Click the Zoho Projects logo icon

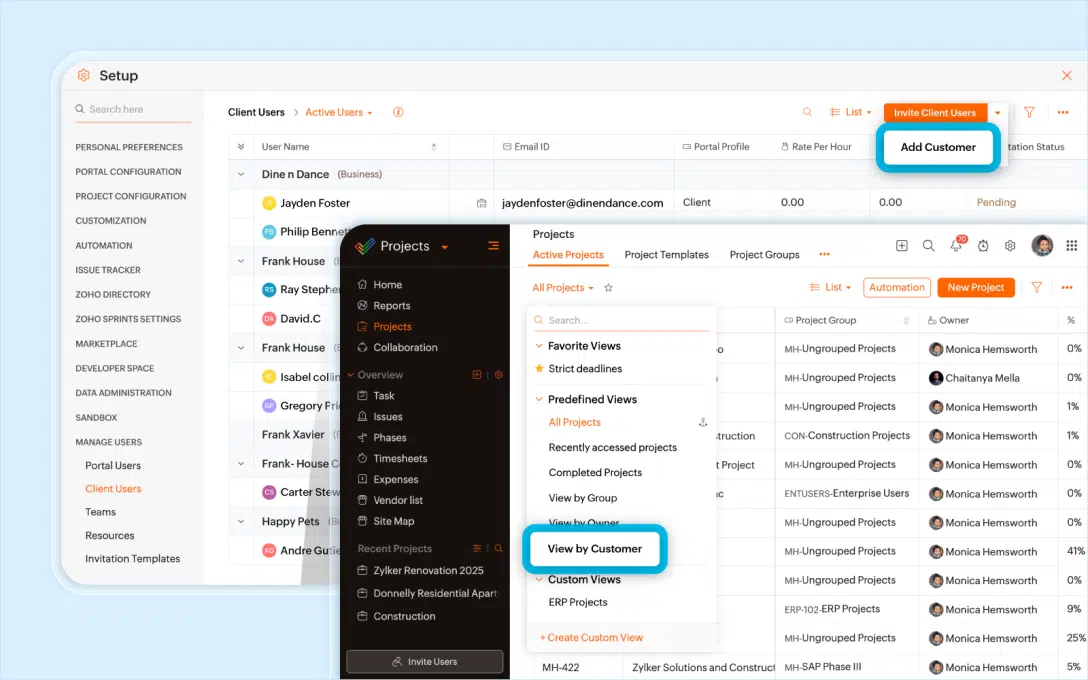[x=365, y=246]
